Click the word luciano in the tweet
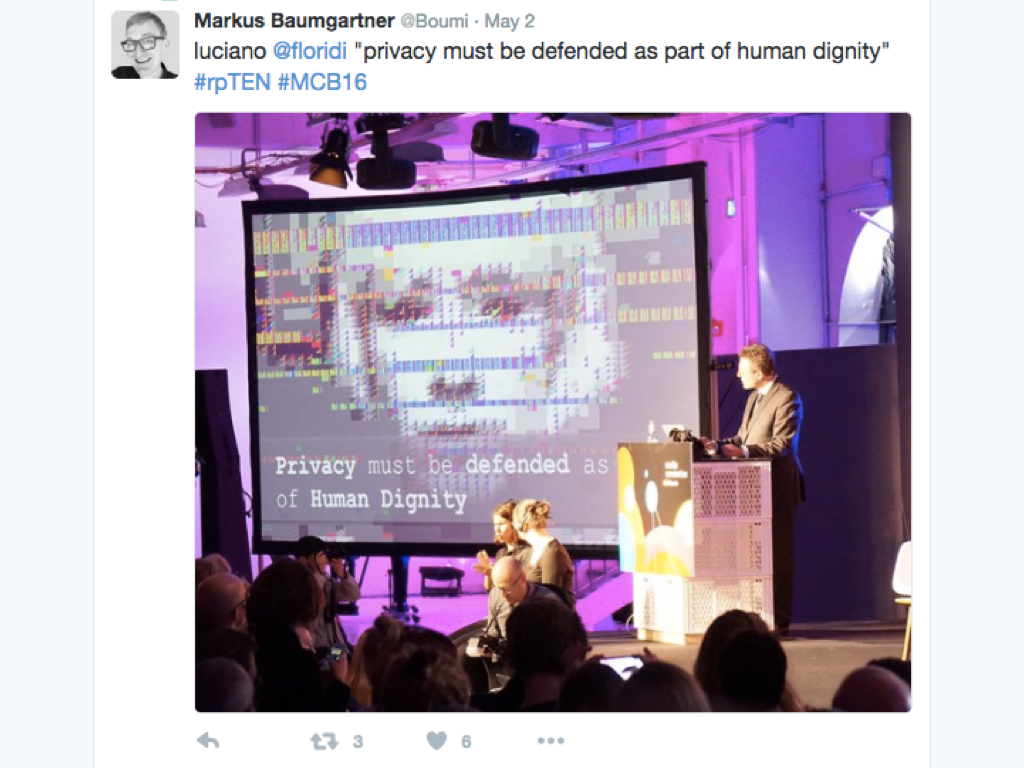1024x768 pixels. 230,51
